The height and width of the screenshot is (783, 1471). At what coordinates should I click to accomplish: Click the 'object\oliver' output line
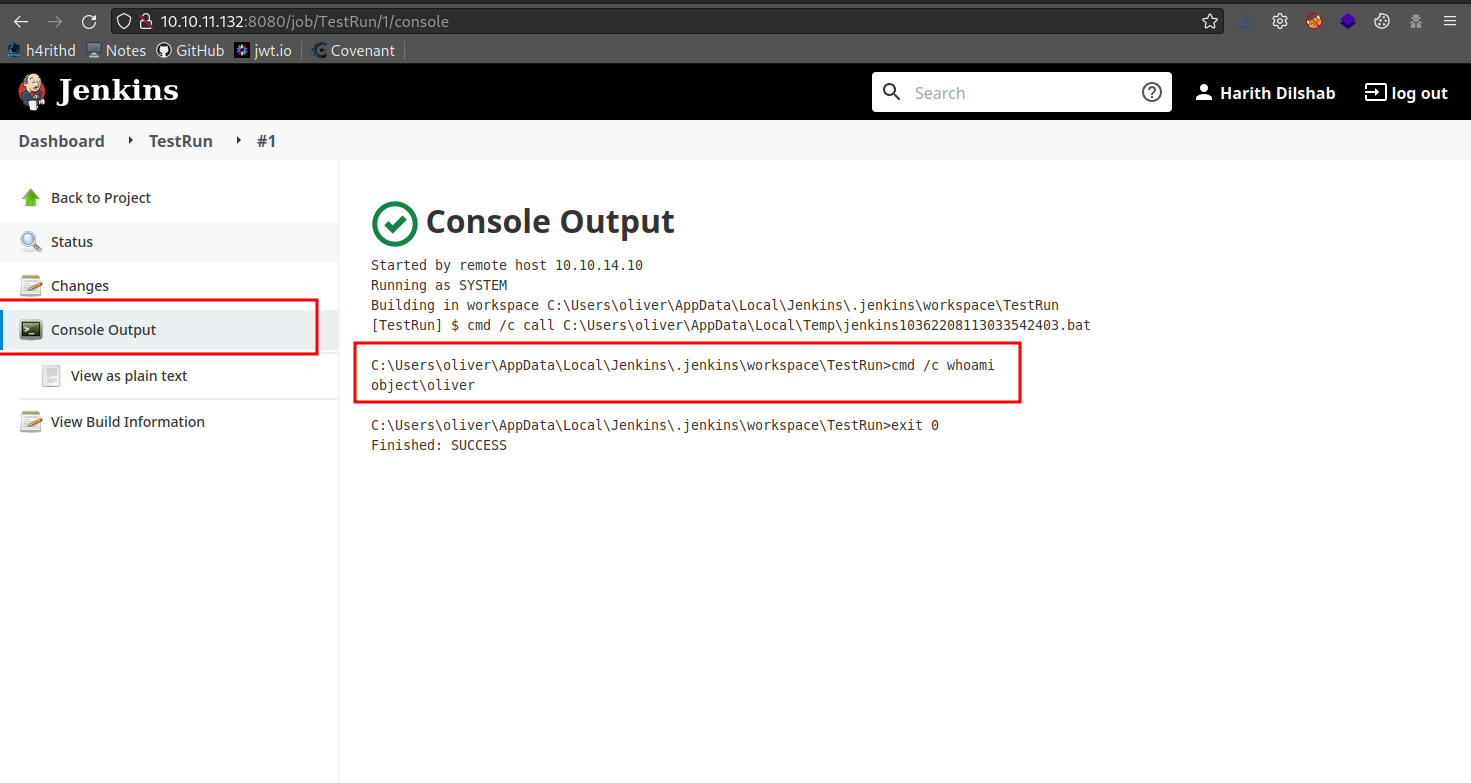point(423,386)
